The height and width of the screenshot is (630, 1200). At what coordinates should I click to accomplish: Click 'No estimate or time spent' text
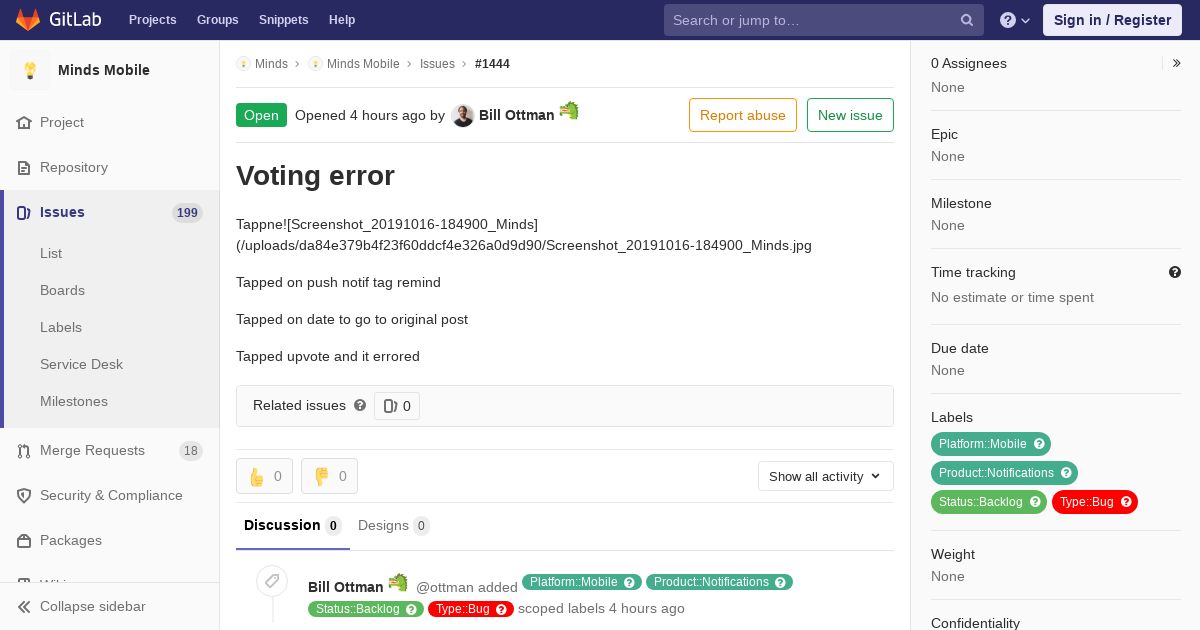(x=1012, y=298)
